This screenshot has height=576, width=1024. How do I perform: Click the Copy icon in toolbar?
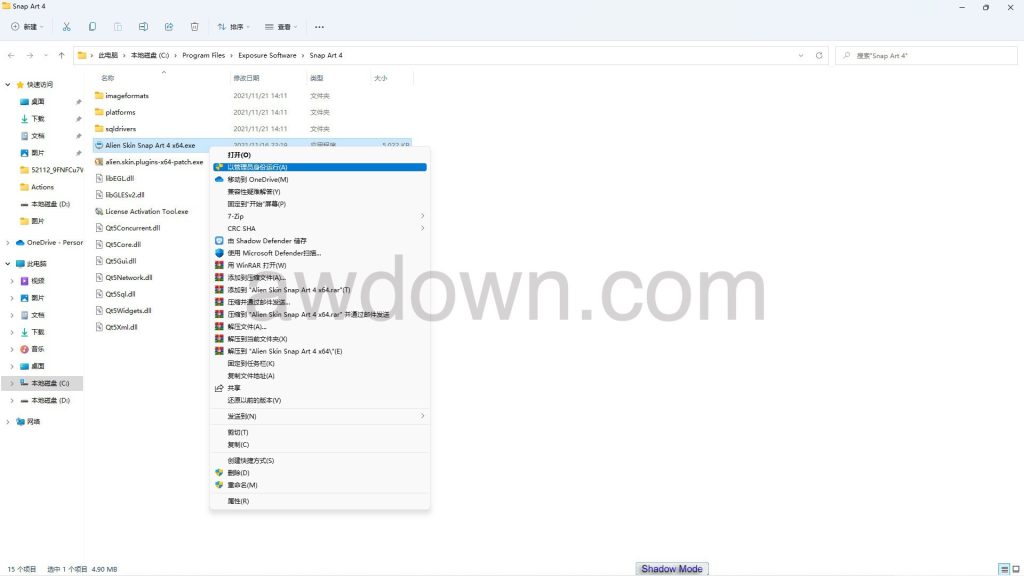pyautogui.click(x=92, y=26)
